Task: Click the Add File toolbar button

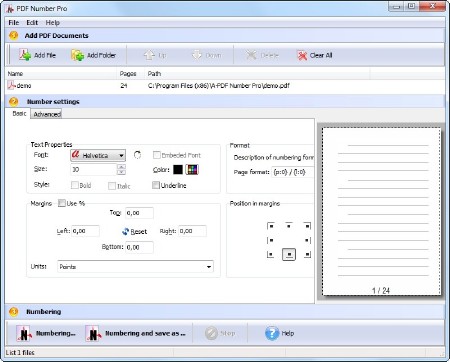Action: (37, 55)
